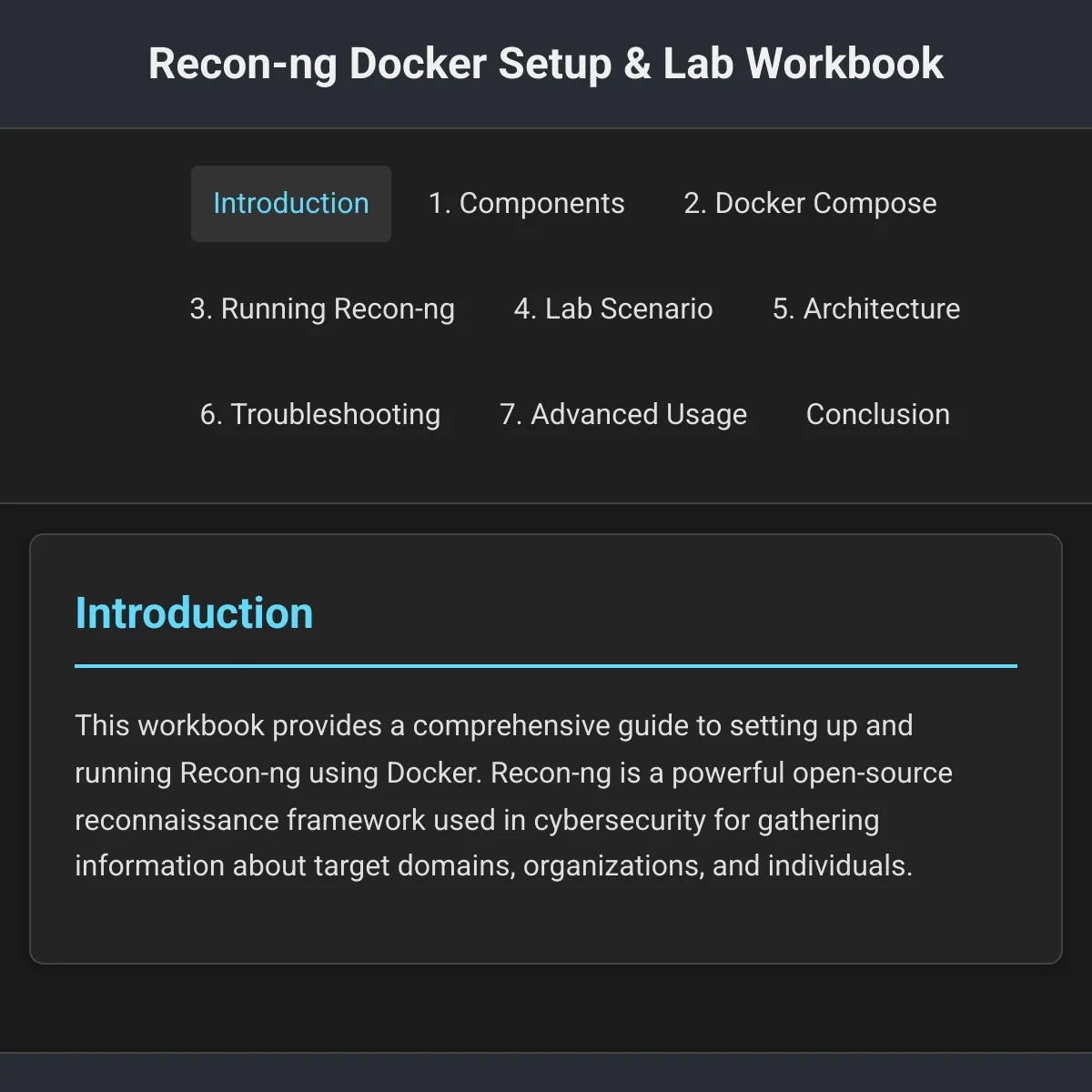
Task: Select the 7. Advanced Usage tab
Action: pos(623,415)
